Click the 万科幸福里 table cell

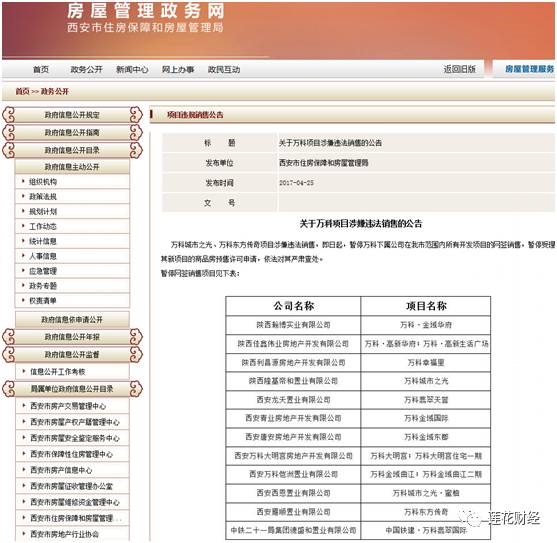tap(426, 362)
